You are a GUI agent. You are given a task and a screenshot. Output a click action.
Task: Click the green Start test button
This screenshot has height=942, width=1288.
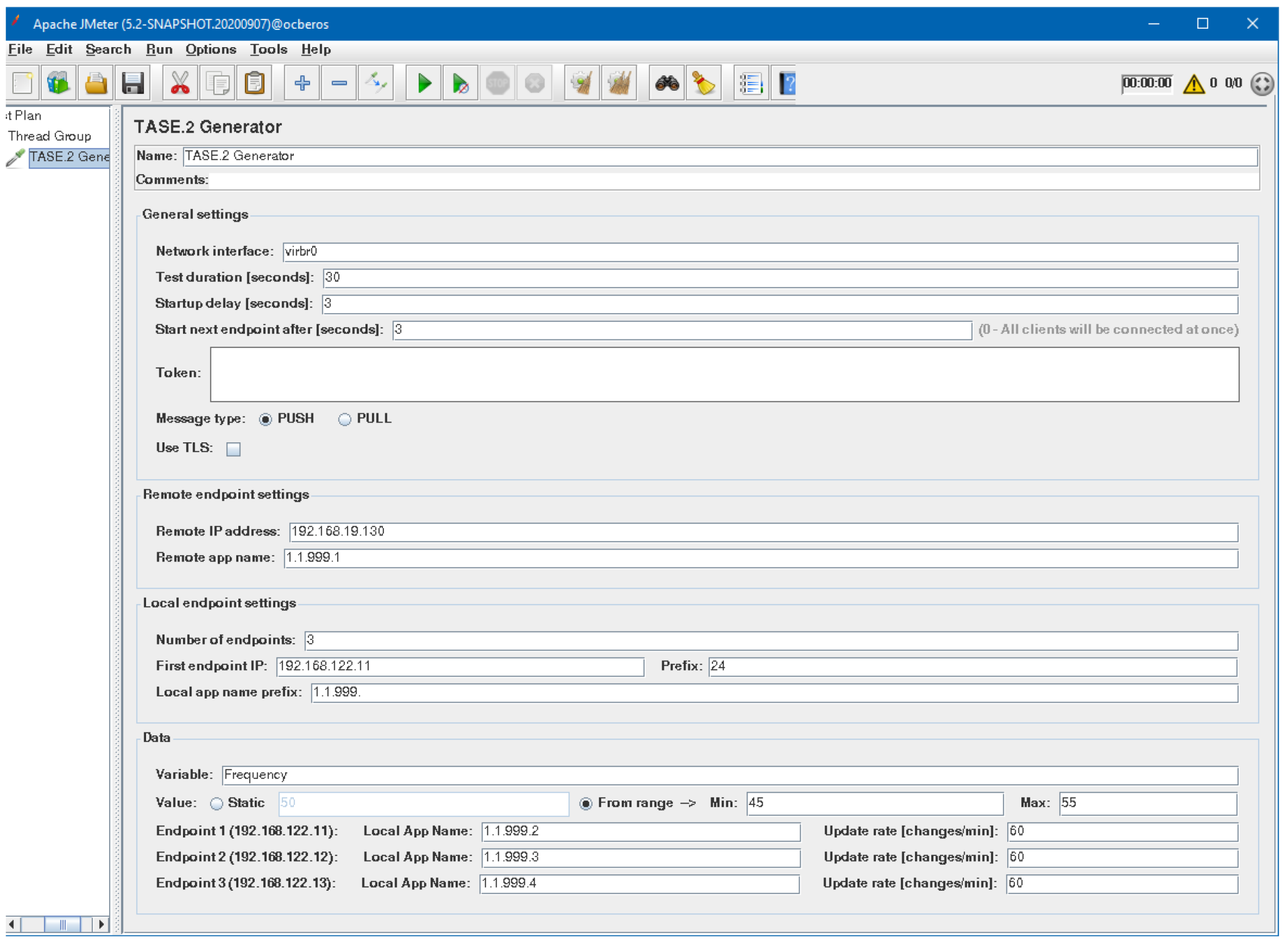tap(423, 84)
